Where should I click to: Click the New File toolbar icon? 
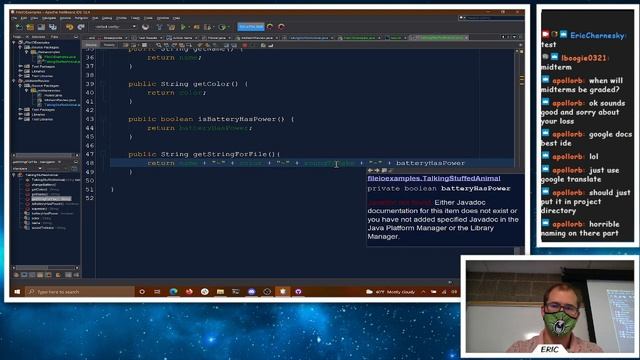pos(19,27)
